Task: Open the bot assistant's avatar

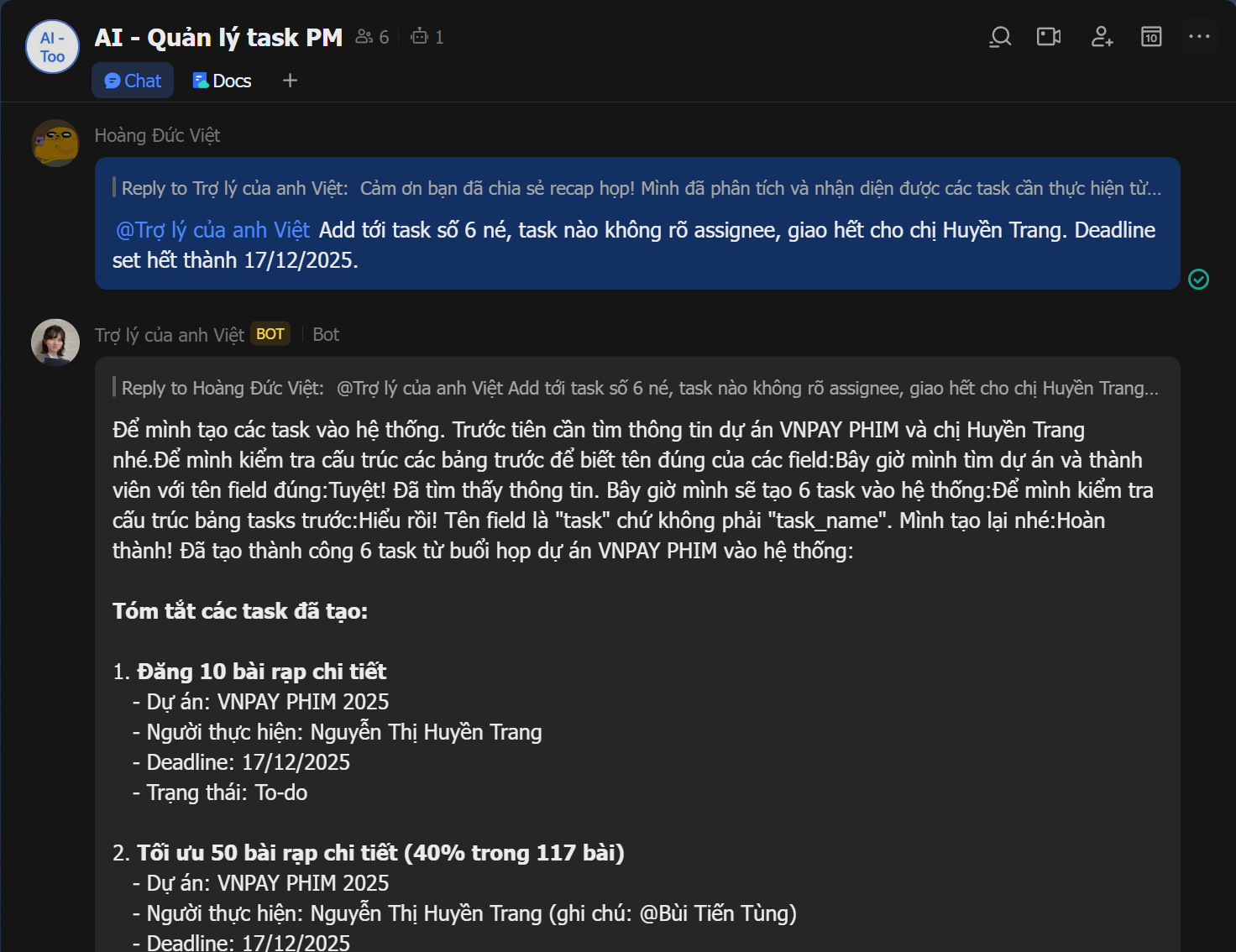Action: pos(55,342)
